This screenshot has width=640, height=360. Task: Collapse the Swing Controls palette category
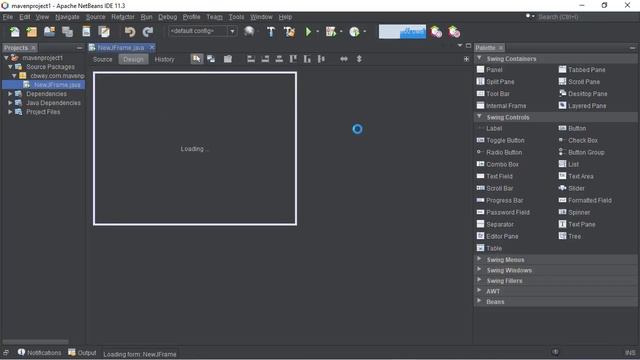[x=480, y=117]
